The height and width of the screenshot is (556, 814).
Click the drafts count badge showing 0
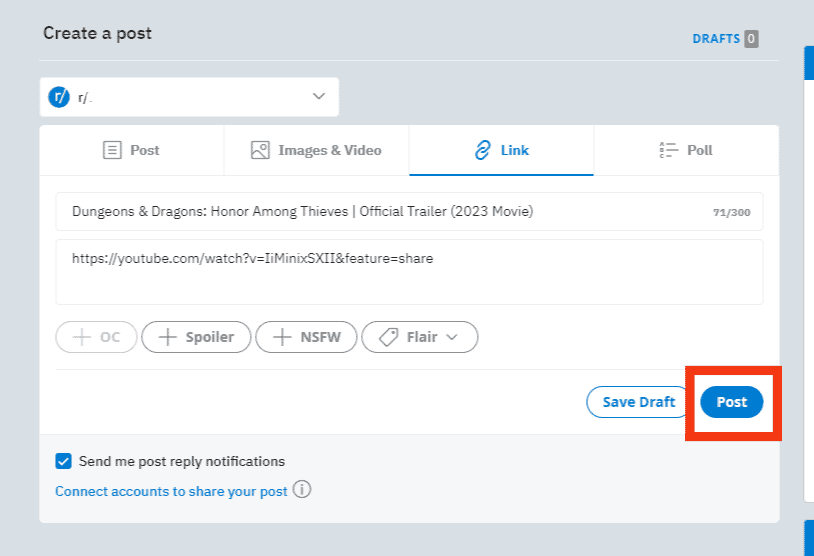pos(751,39)
